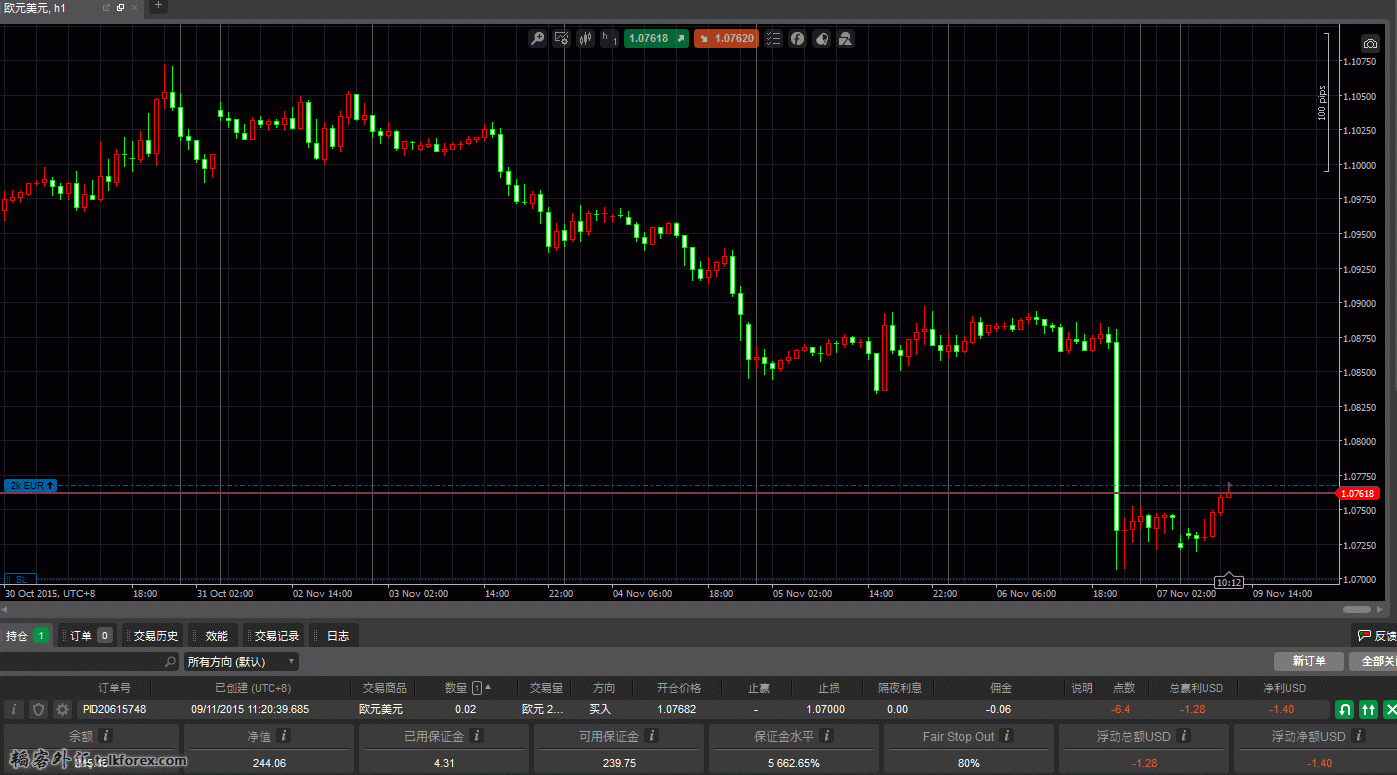Image resolution: width=1397 pixels, height=775 pixels.
Task: Click the 已创建 (UTC+8) column header
Action: (x=252, y=688)
